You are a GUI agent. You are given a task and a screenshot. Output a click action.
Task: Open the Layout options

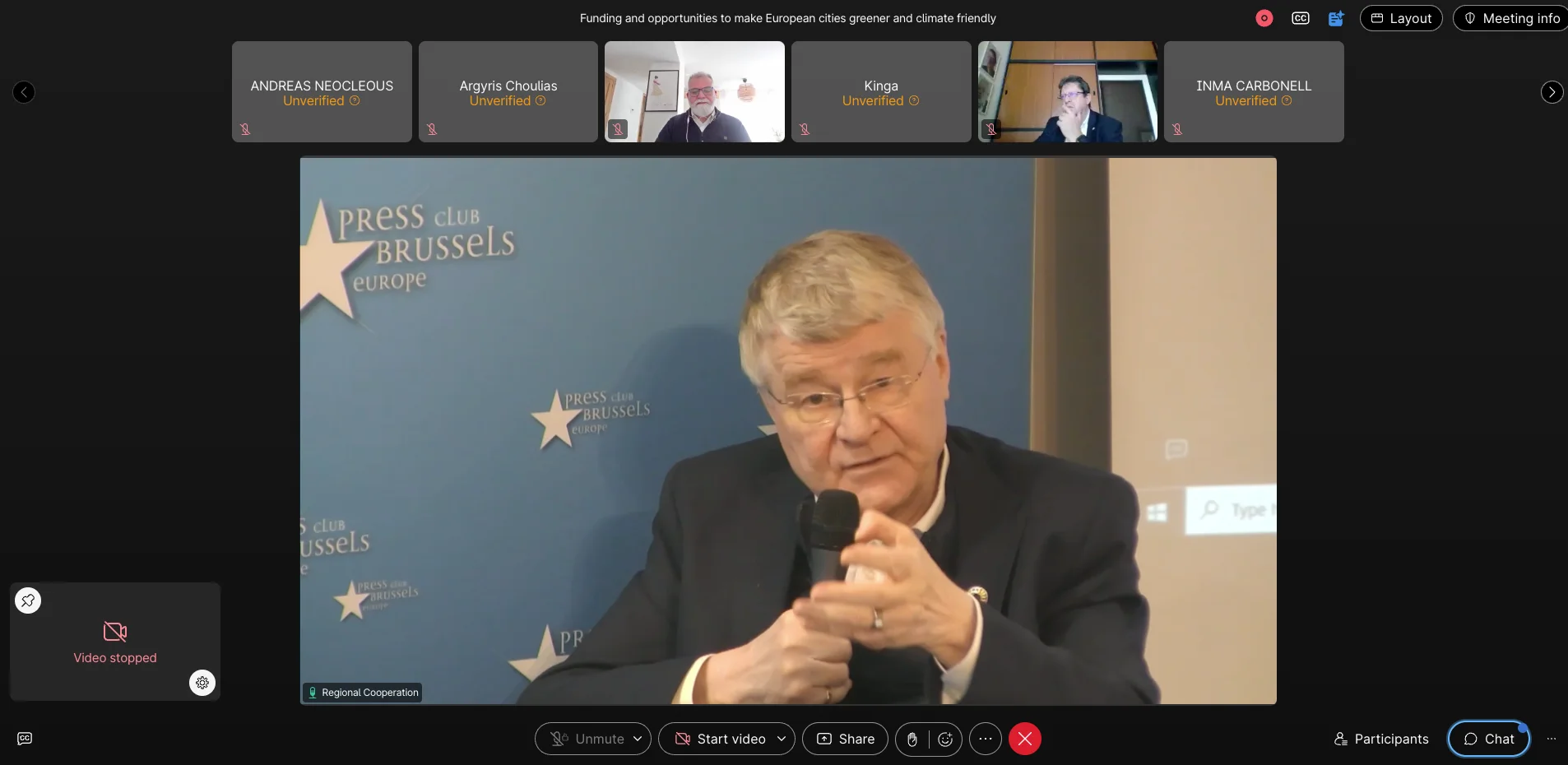coord(1401,18)
